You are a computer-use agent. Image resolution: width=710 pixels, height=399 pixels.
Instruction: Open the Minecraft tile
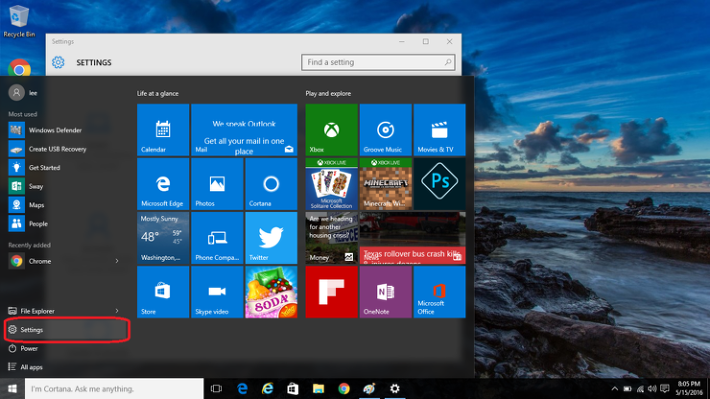pyautogui.click(x=385, y=184)
